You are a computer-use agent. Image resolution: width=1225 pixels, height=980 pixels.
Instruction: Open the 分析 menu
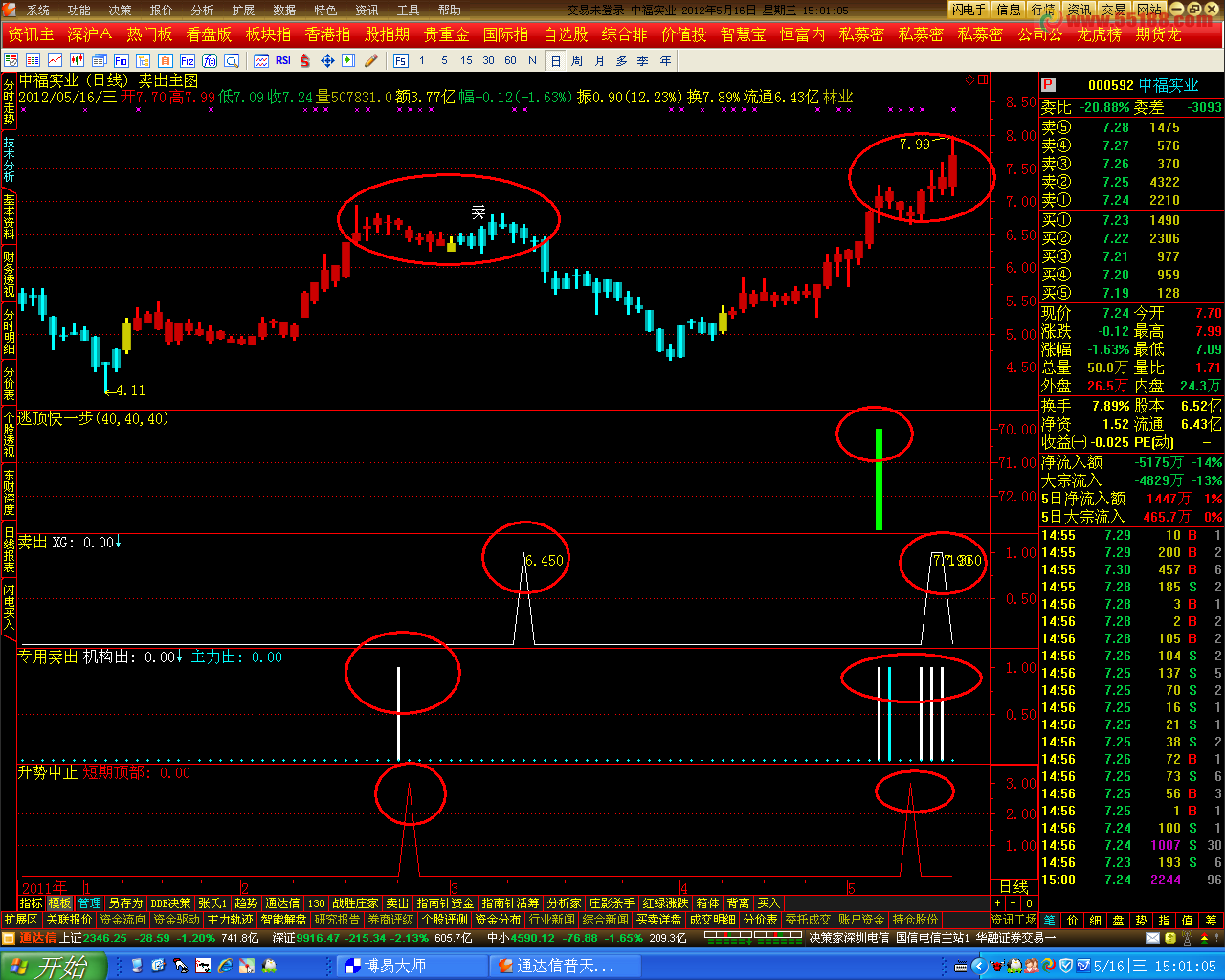coord(202,10)
